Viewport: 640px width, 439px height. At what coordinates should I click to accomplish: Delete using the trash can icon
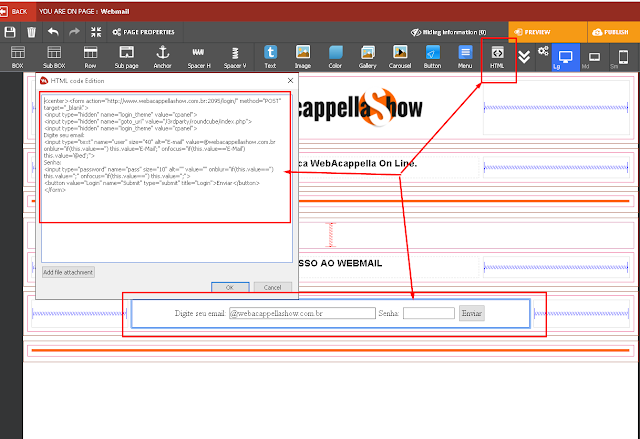pos(31,32)
